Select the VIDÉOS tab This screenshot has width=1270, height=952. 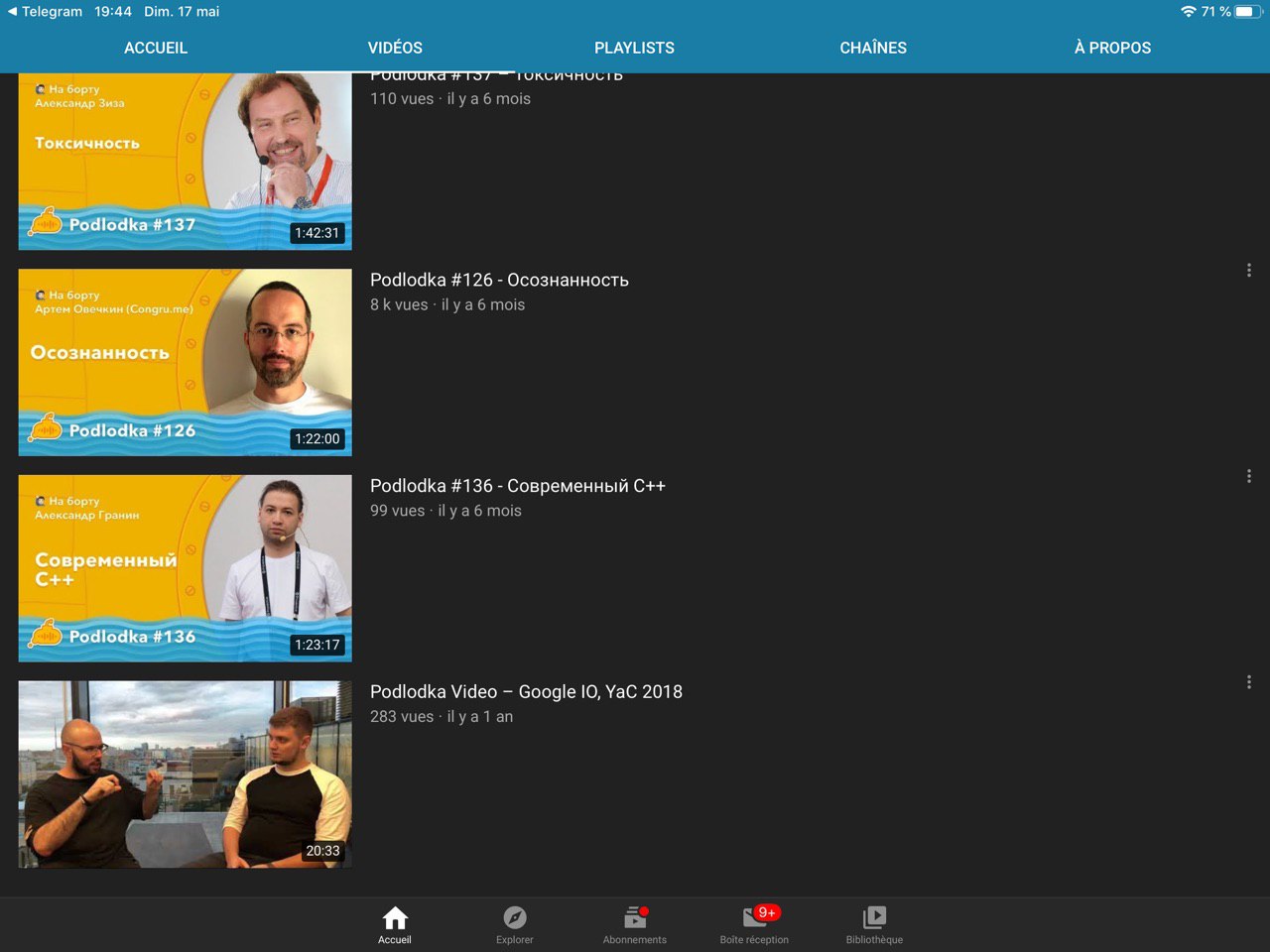(395, 48)
